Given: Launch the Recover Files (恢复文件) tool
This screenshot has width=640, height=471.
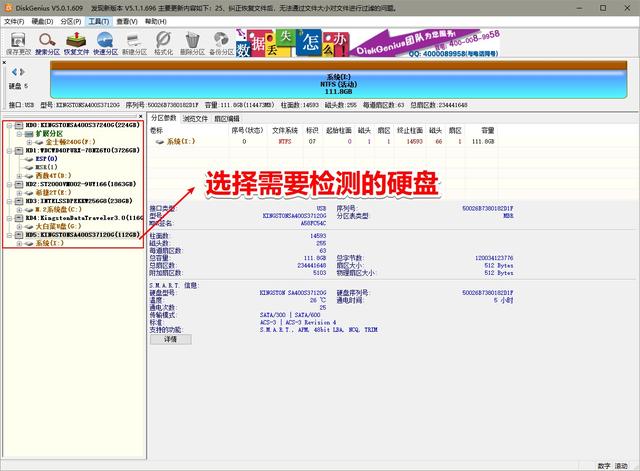Looking at the screenshot, I should [x=76, y=44].
